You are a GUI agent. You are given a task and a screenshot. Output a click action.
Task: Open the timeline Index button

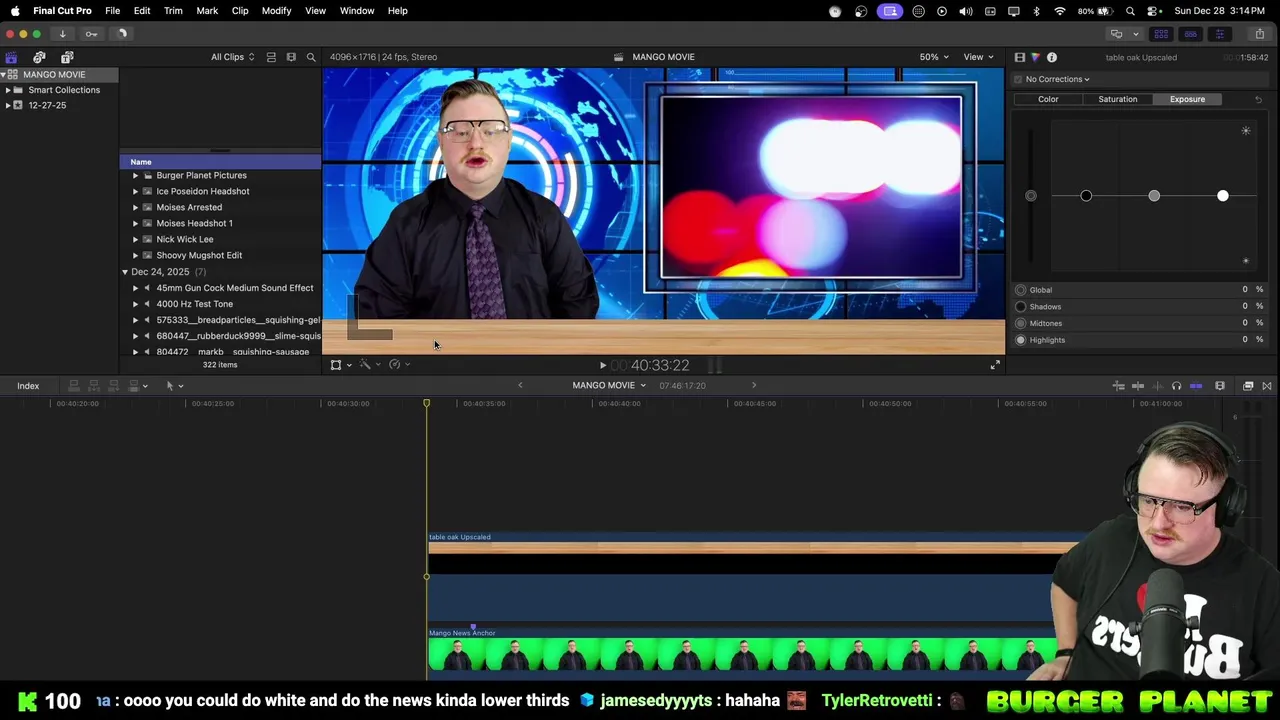point(28,386)
